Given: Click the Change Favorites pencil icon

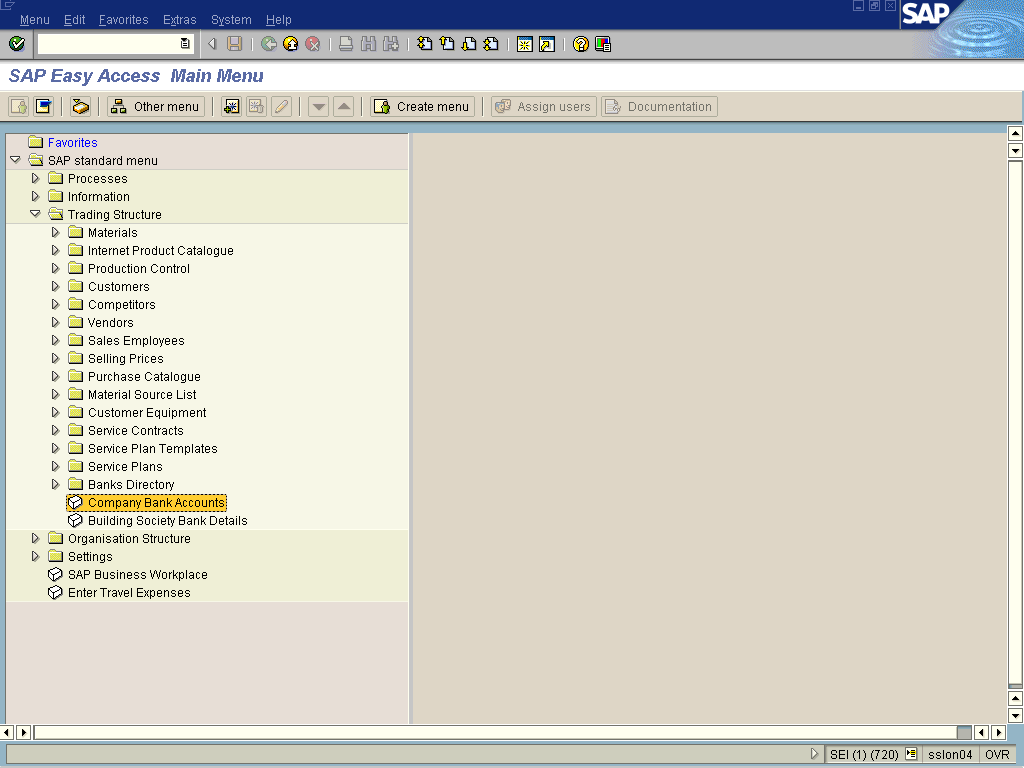Looking at the screenshot, I should (281, 106).
